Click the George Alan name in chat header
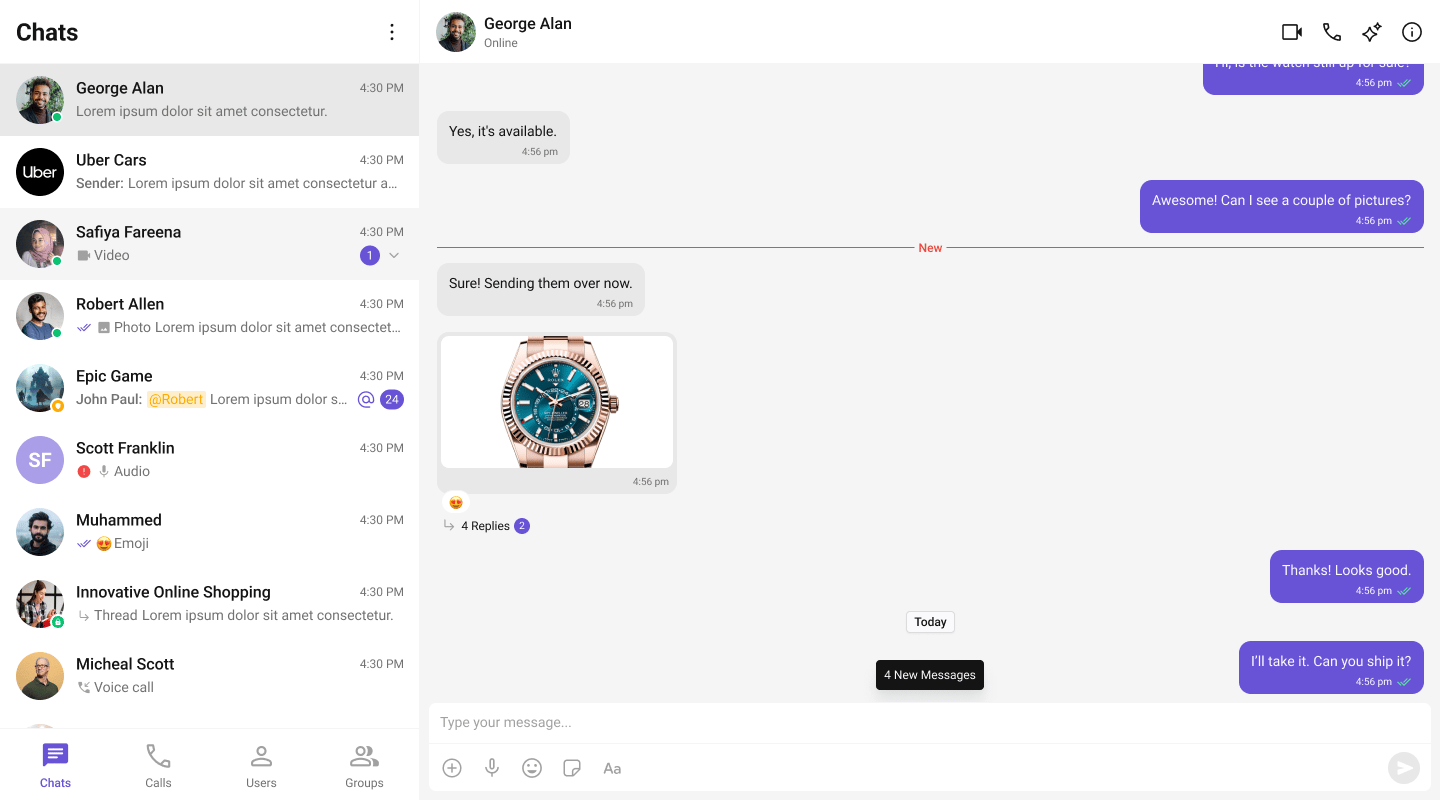Screen dimensions: 1440x800 click(528, 24)
